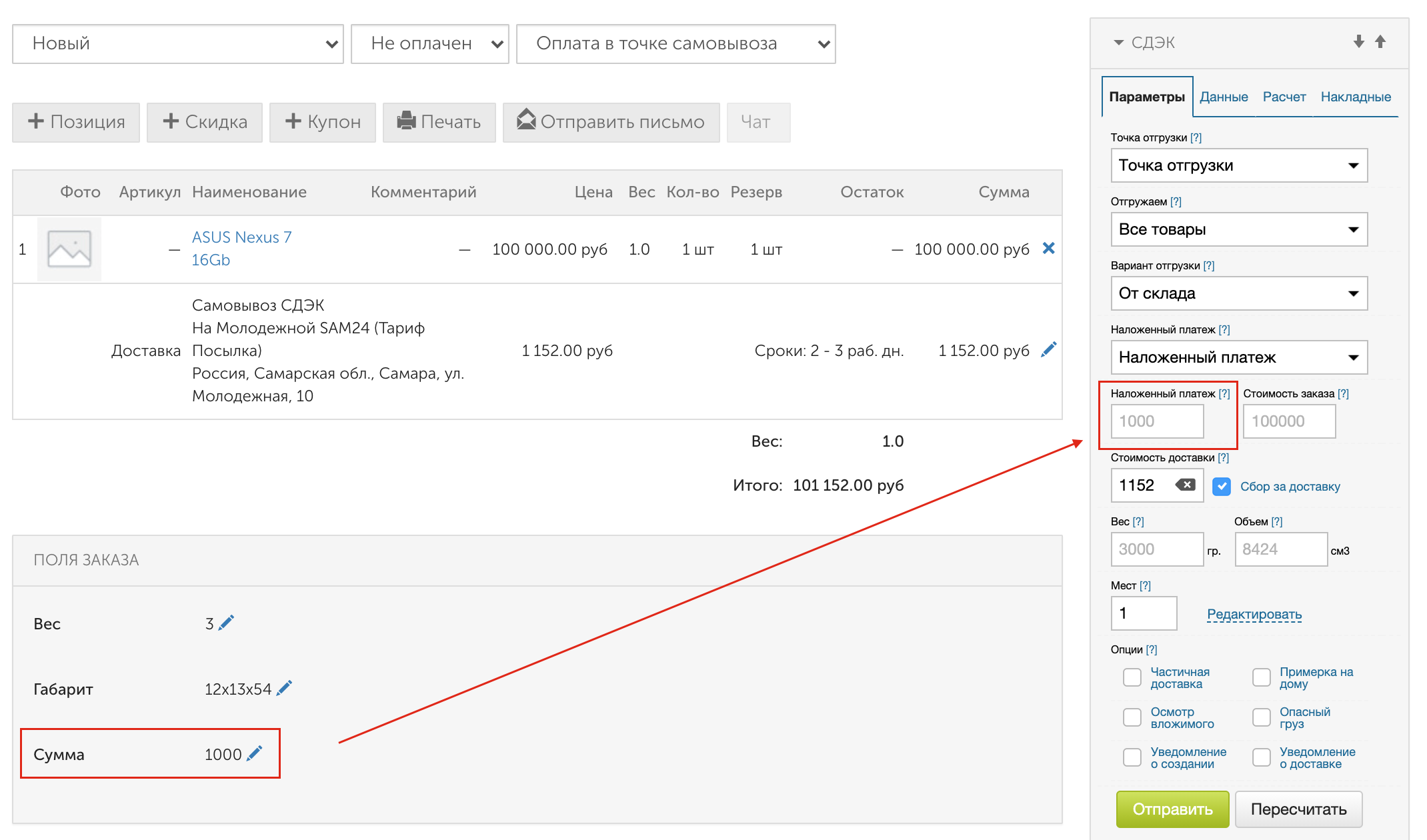
Task: Edit delivery row with pencil icon
Action: [1048, 350]
